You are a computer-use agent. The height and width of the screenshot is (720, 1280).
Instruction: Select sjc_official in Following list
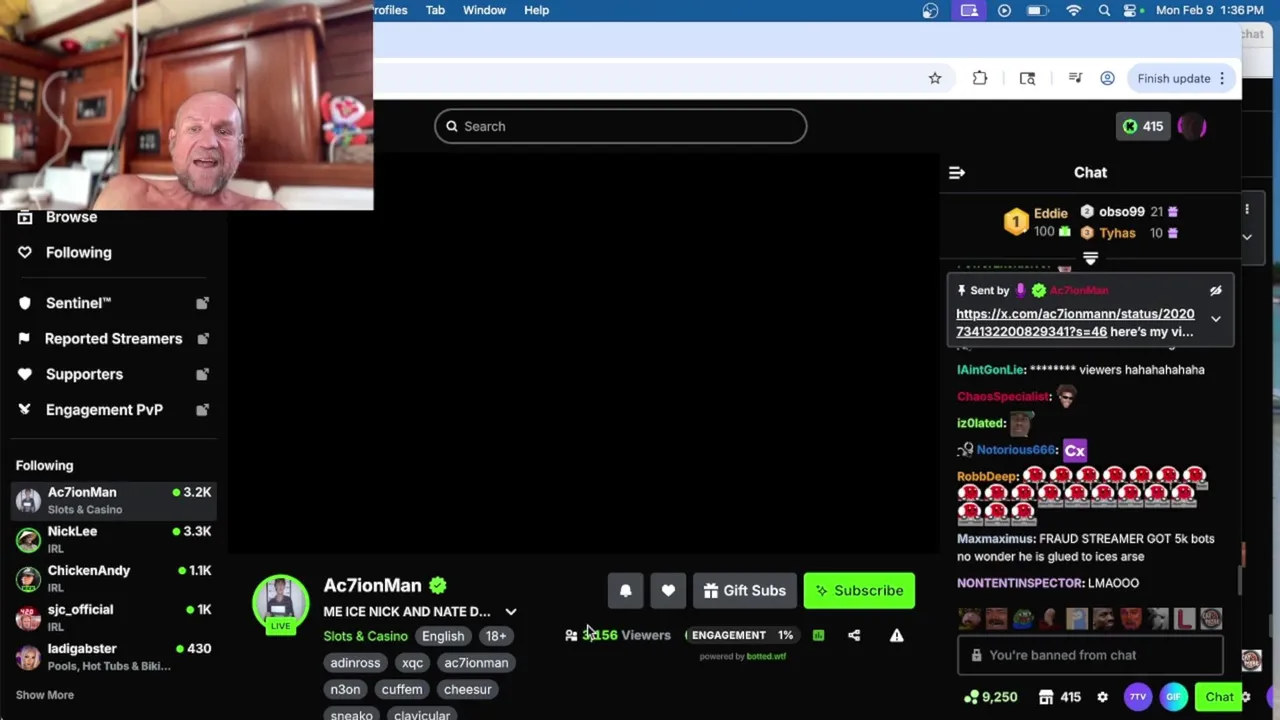pos(113,617)
